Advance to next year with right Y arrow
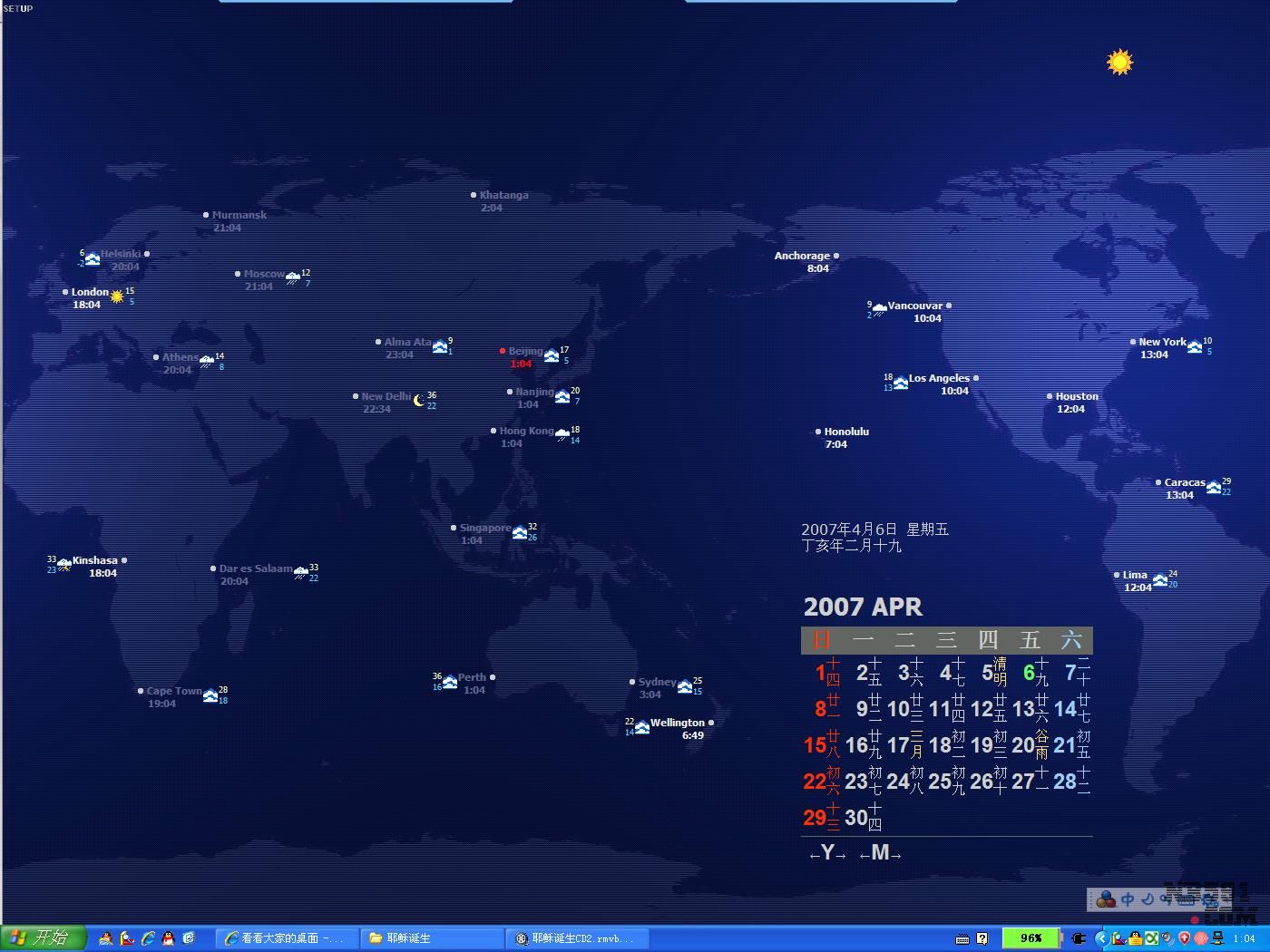The image size is (1270, 952). point(841,855)
